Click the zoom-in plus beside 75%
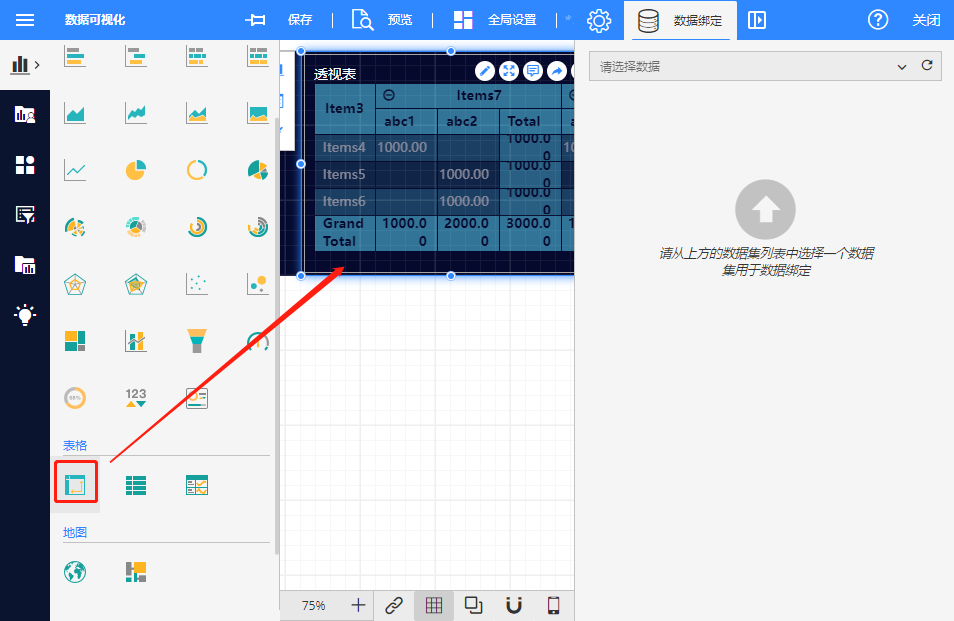 [358, 605]
